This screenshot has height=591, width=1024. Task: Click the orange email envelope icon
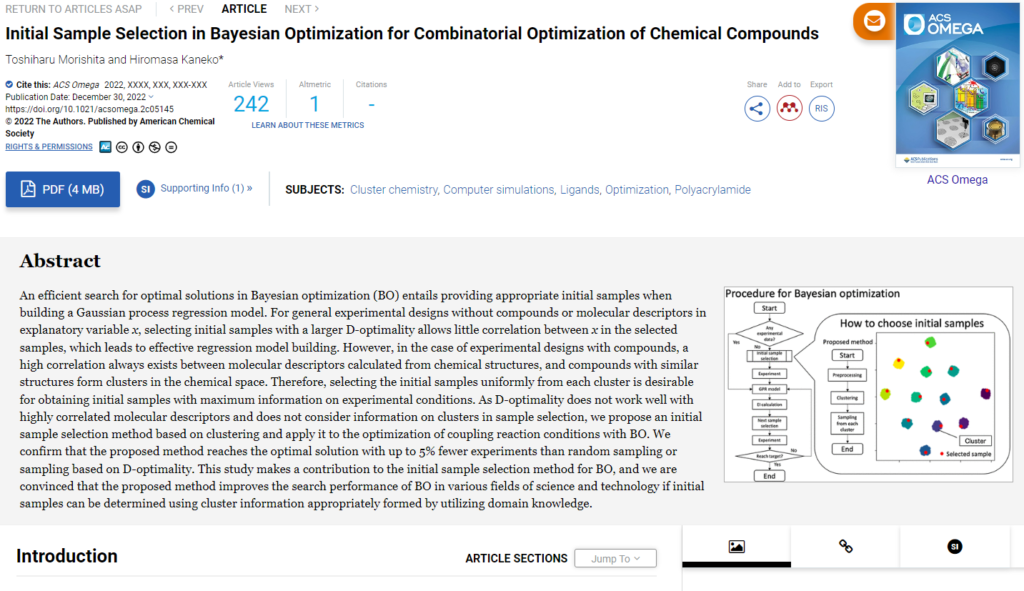(873, 20)
